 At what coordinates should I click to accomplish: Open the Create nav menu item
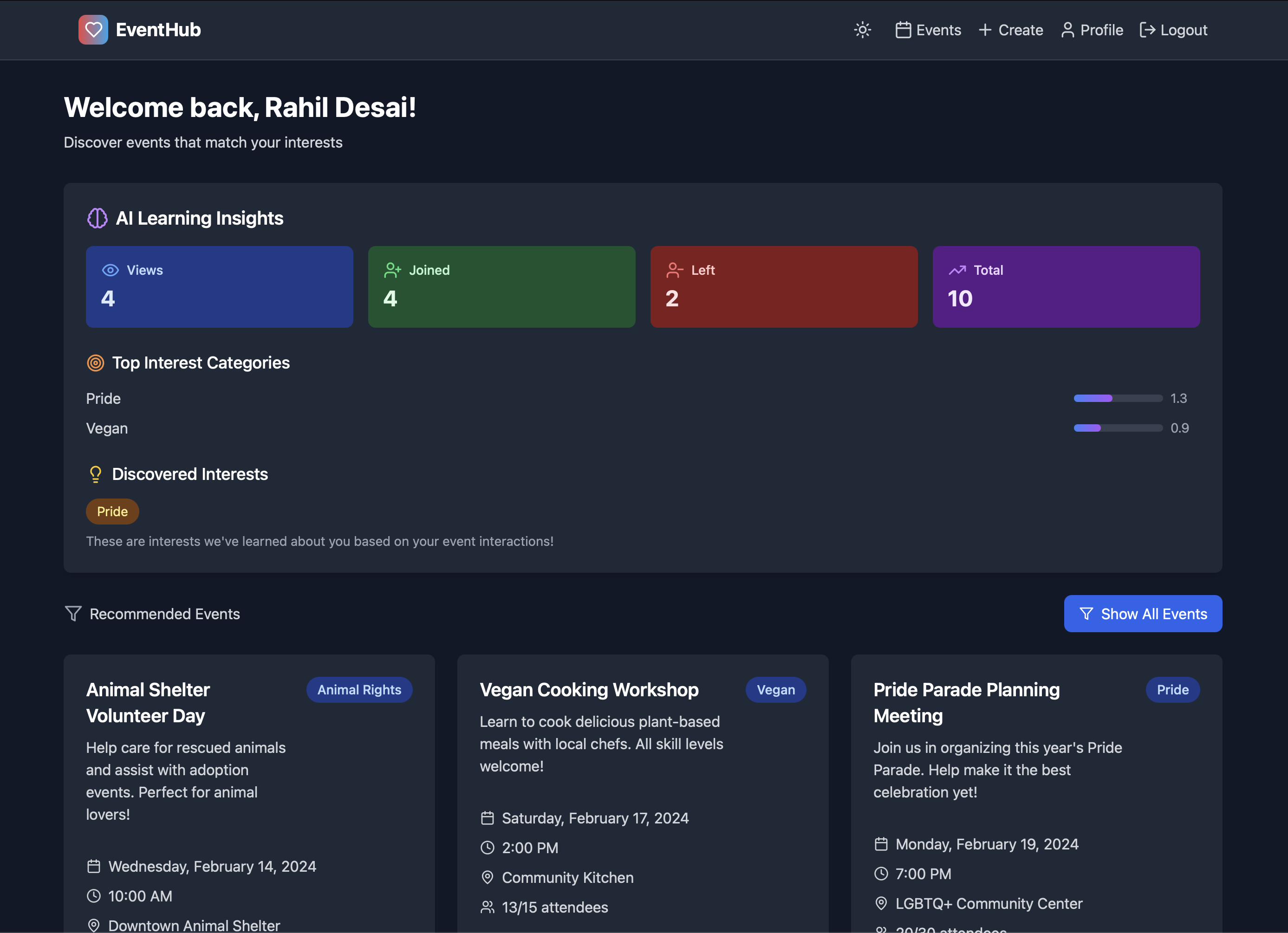1011,30
